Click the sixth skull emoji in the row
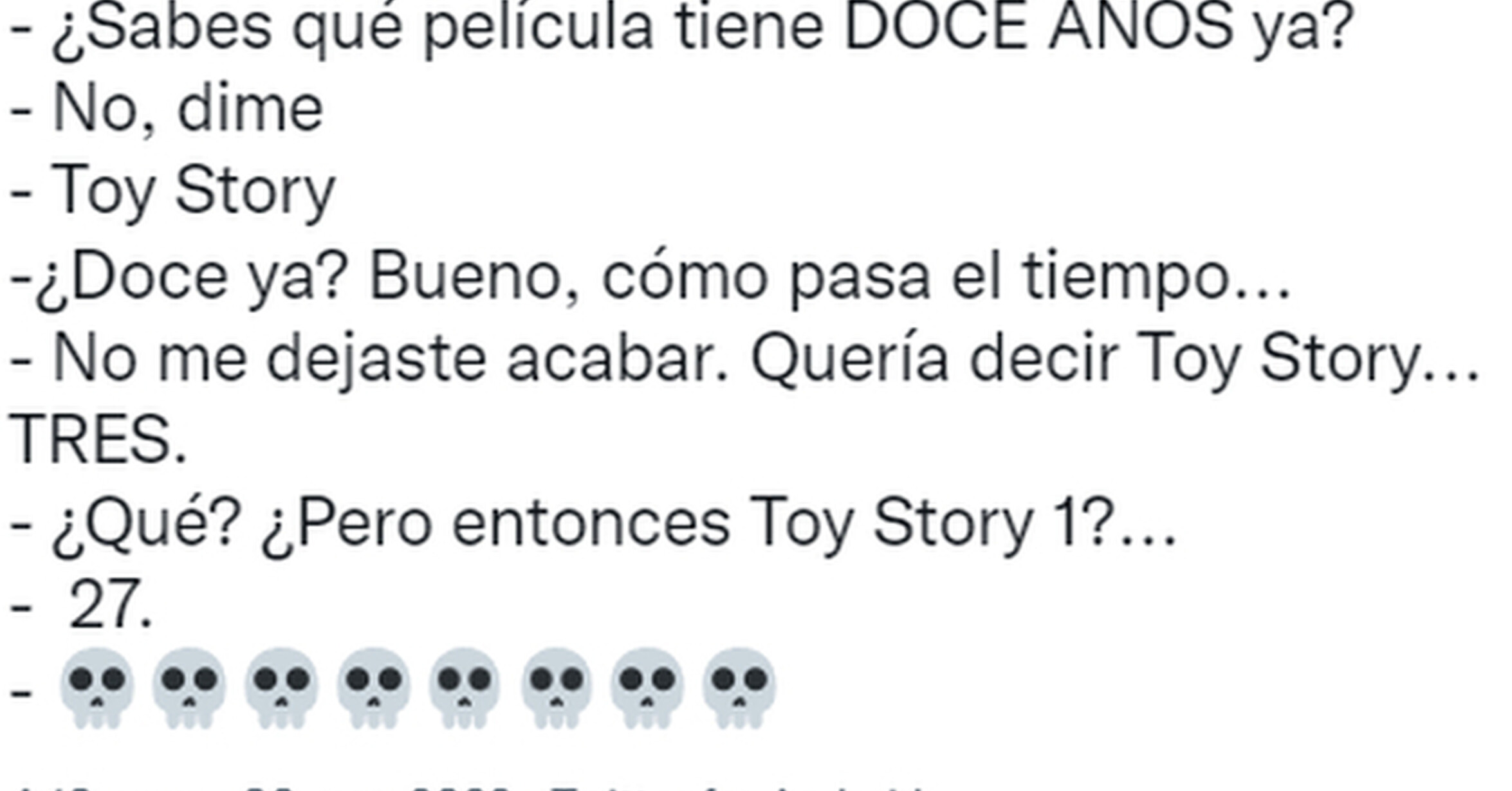1512x791 pixels. [556, 688]
